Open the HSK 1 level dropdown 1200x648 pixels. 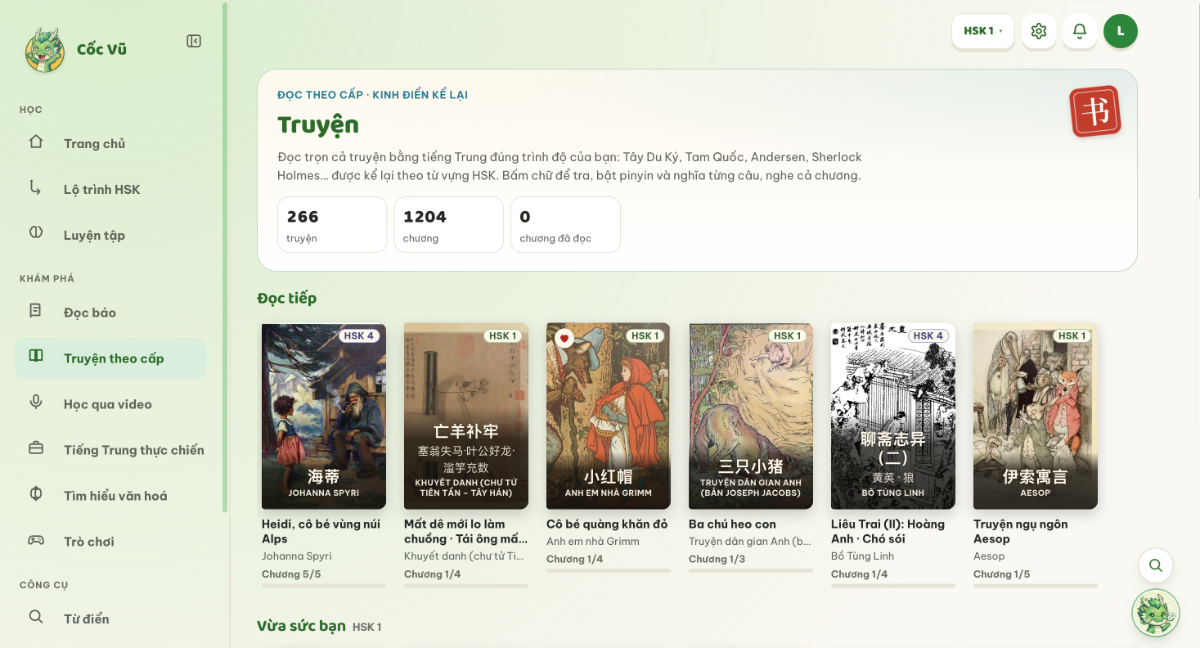pyautogui.click(x=983, y=31)
